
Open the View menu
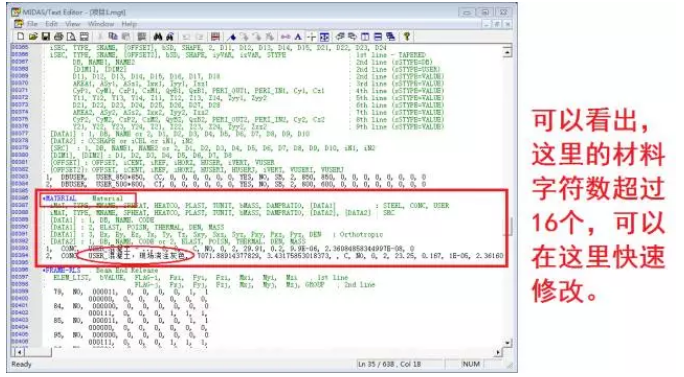pos(72,24)
